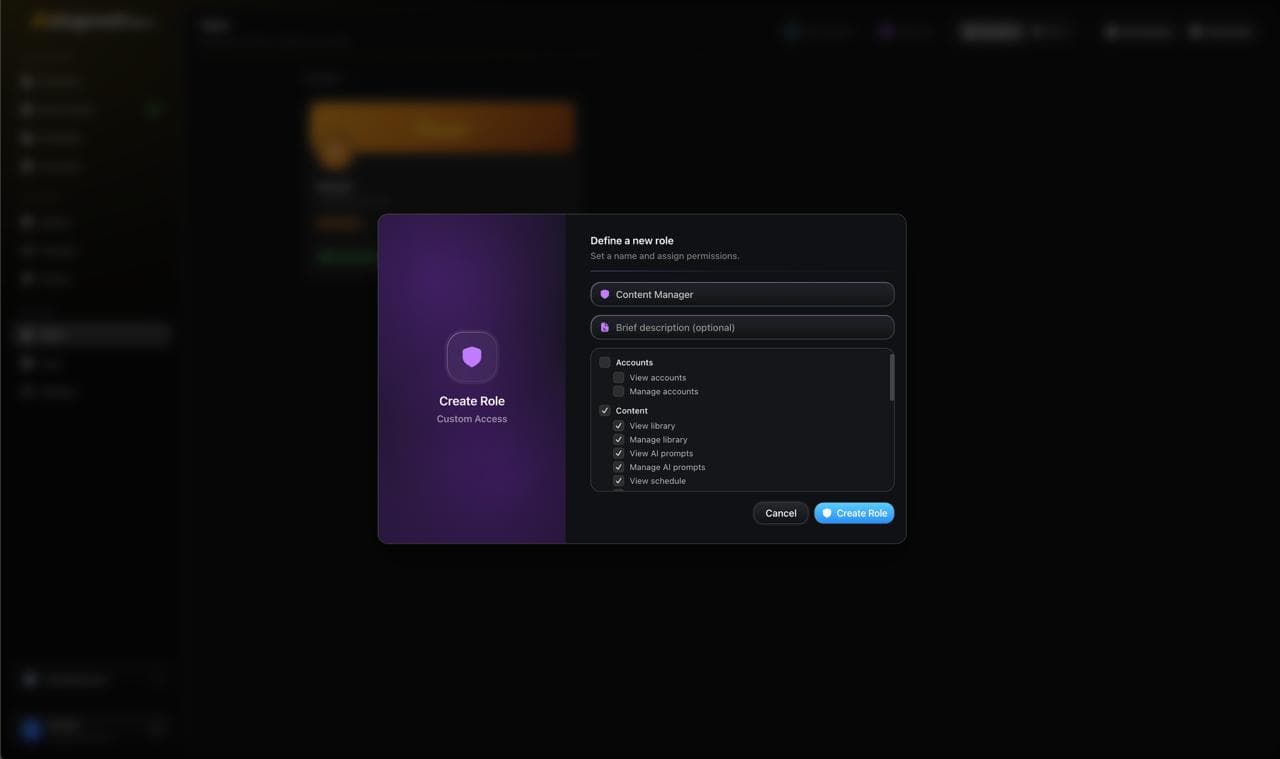The image size is (1280, 759).
Task: Click the shield glyph inside the Create Role button
Action: pos(827,513)
